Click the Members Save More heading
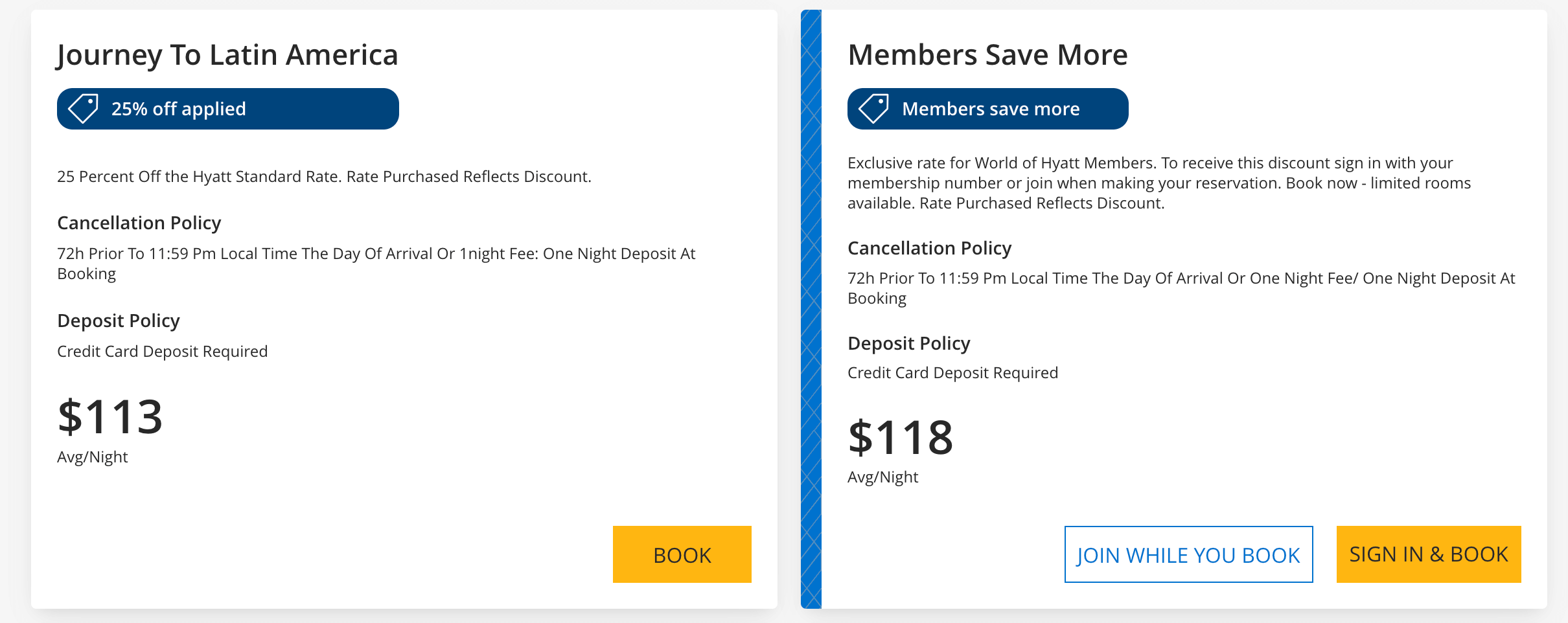This screenshot has width=1568, height=623. (x=988, y=54)
